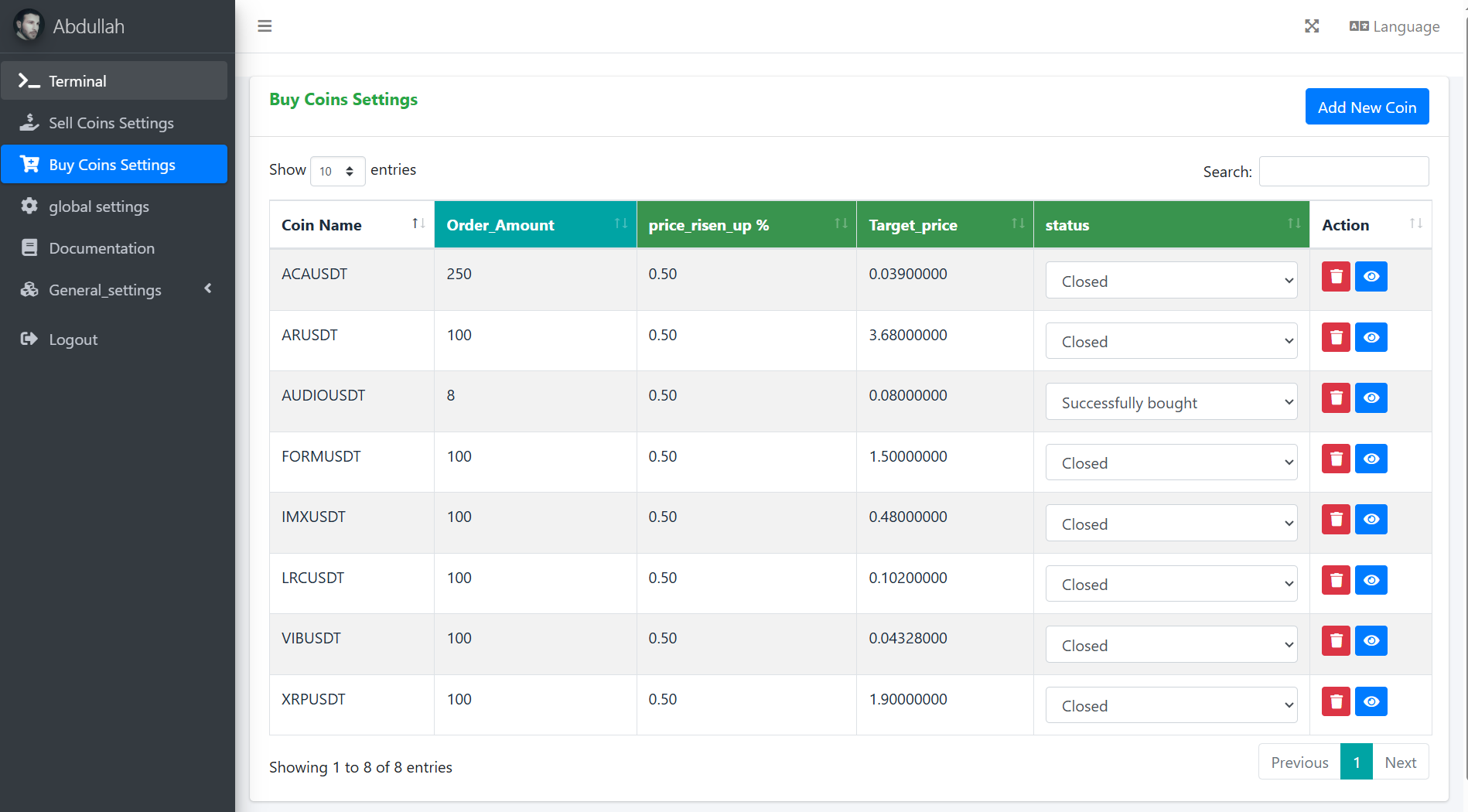View ARUSDT details with eye icon

click(1371, 338)
